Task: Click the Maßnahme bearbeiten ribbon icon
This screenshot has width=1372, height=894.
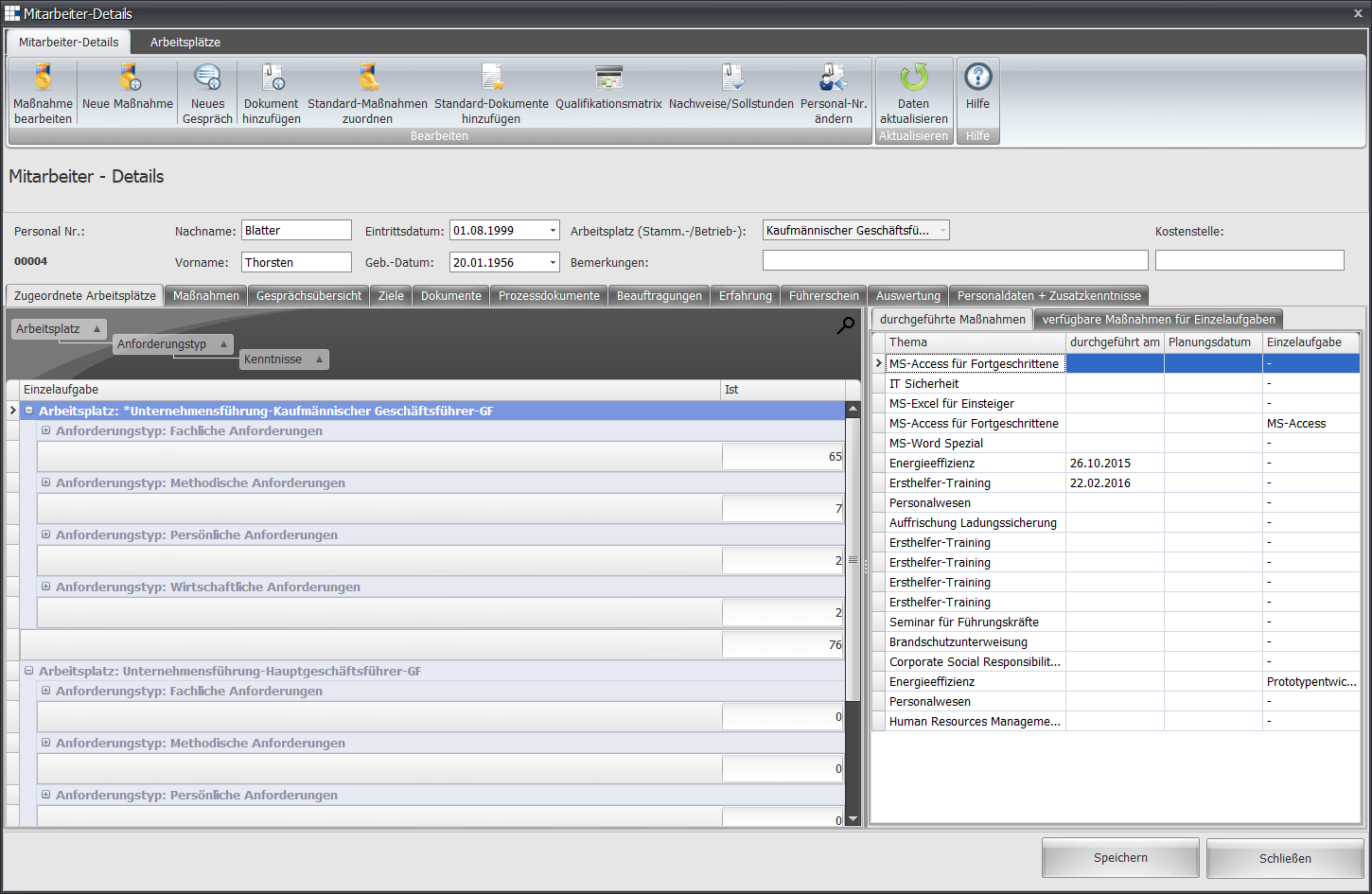Action: click(x=43, y=78)
